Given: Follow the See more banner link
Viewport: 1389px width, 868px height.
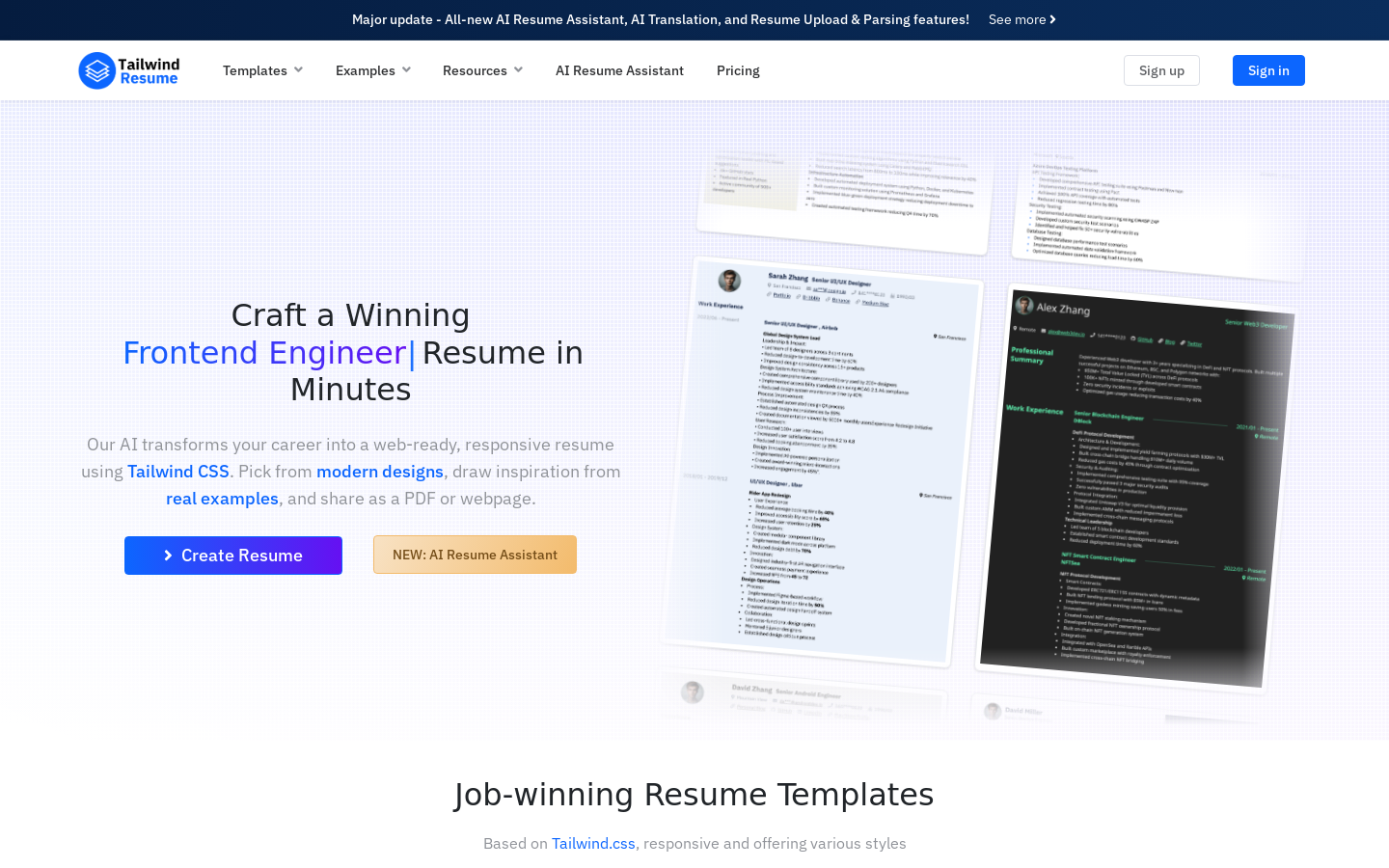Looking at the screenshot, I should 1021,19.
